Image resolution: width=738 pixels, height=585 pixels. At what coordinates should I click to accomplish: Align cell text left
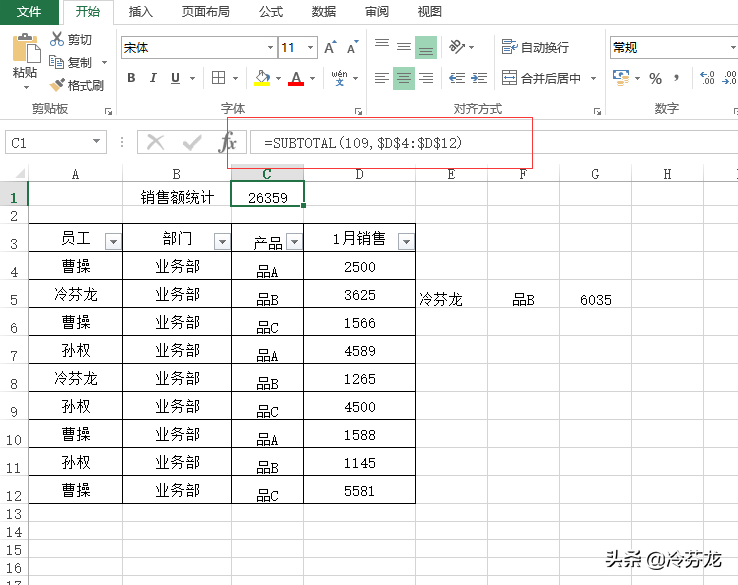click(382, 78)
